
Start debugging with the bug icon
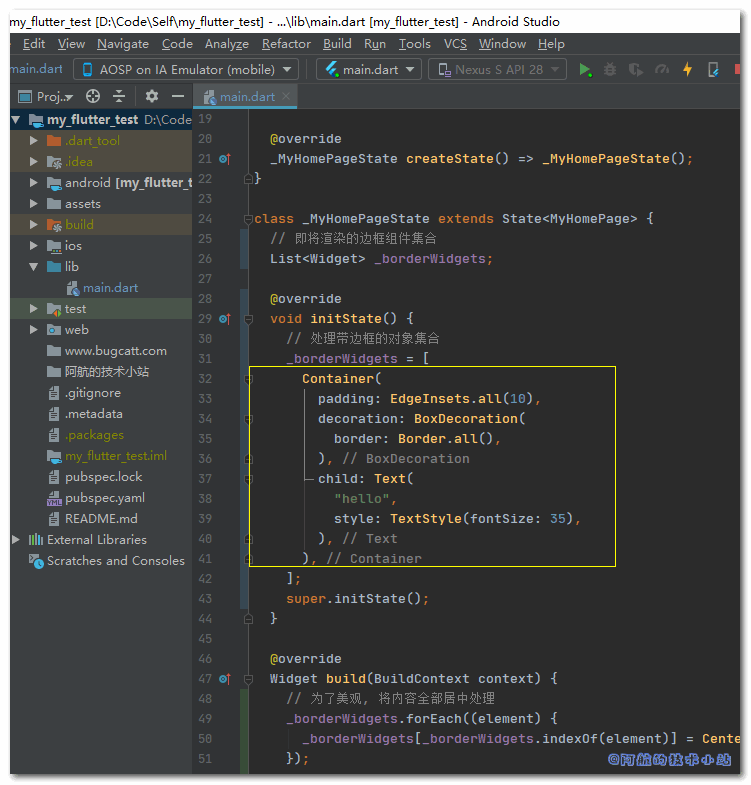(611, 70)
